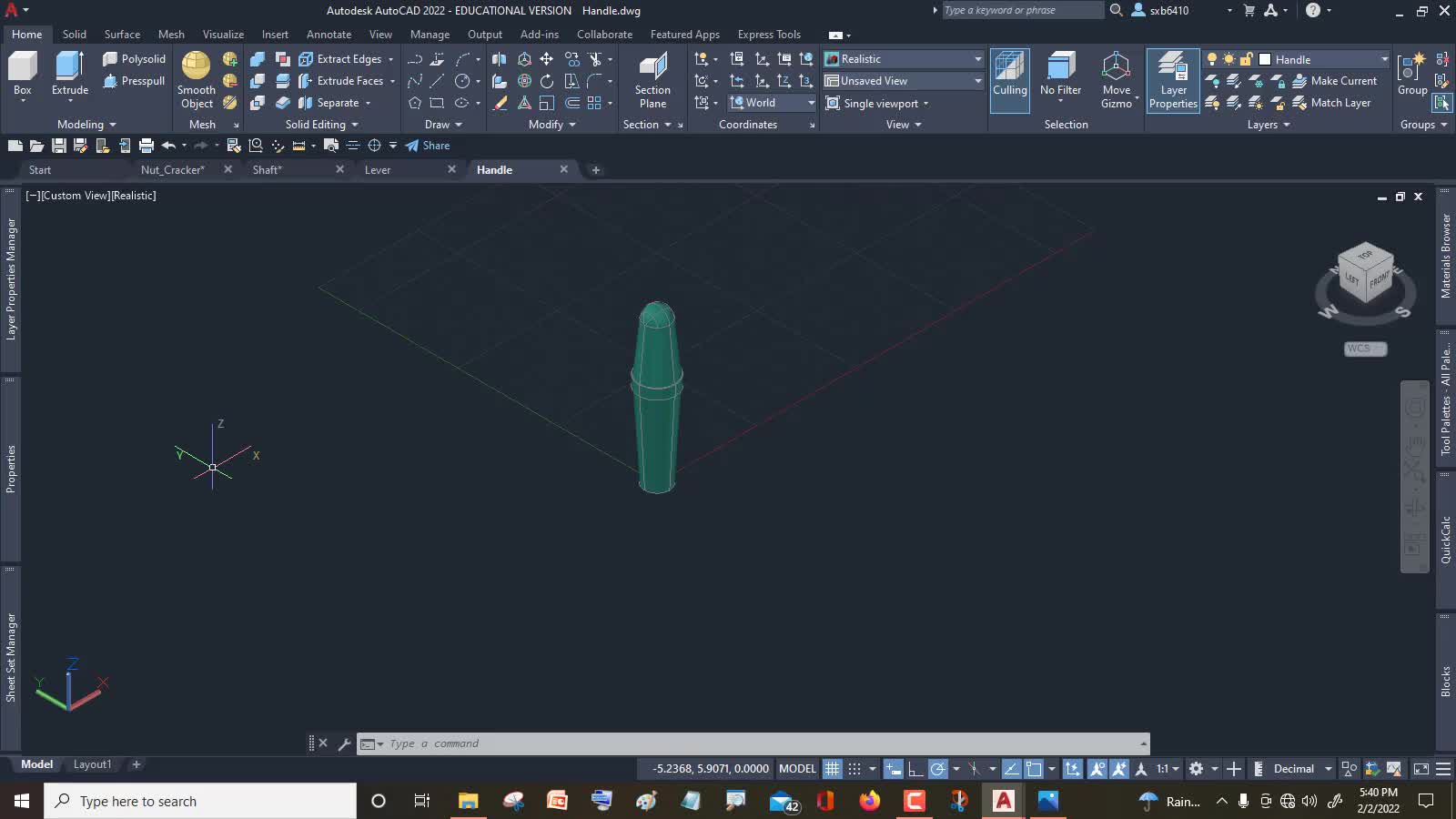Open the Express Tools ribbon tab
This screenshot has height=819, width=1456.
pos(769,34)
